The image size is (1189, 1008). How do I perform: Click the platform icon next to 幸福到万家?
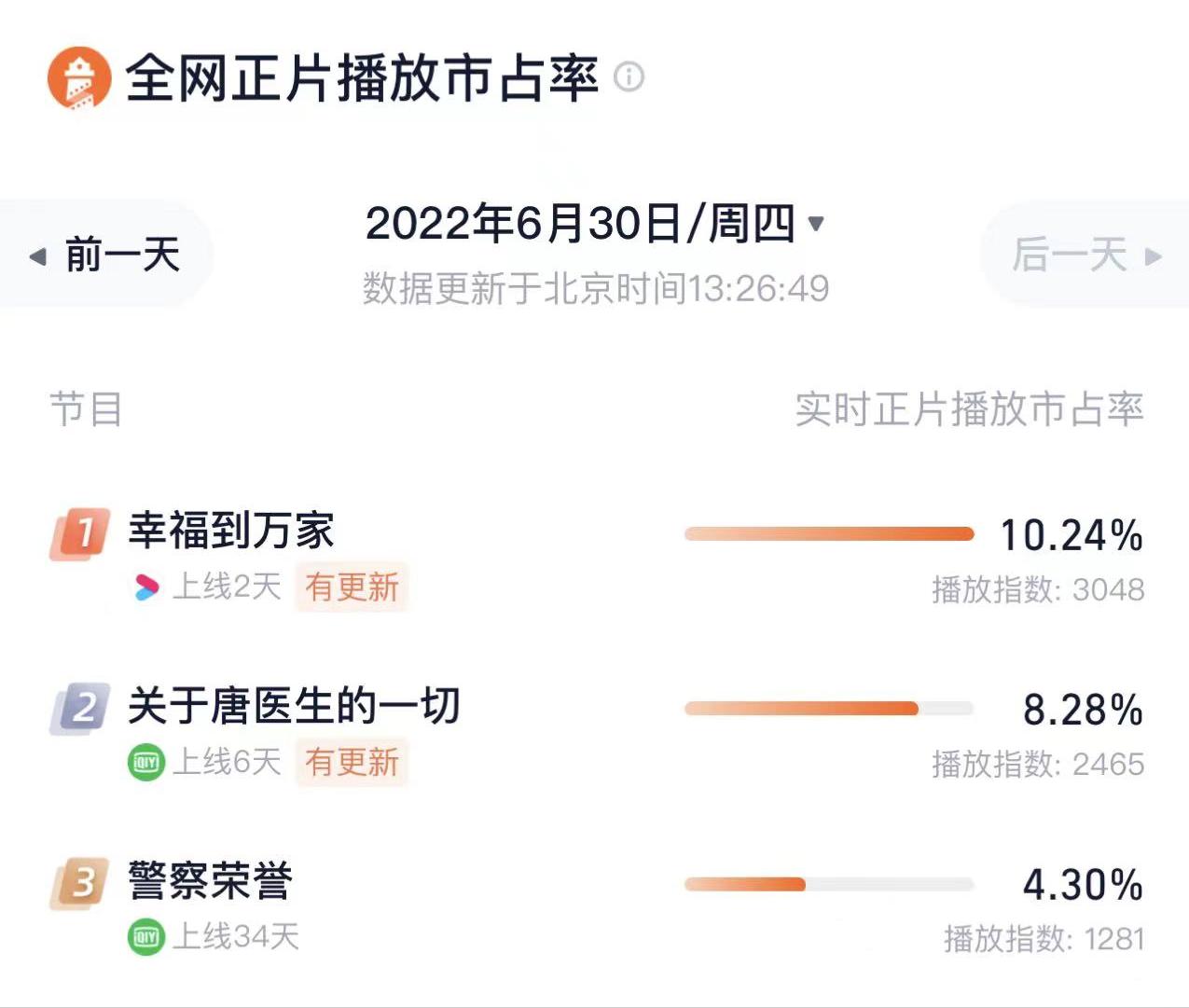pos(147,587)
